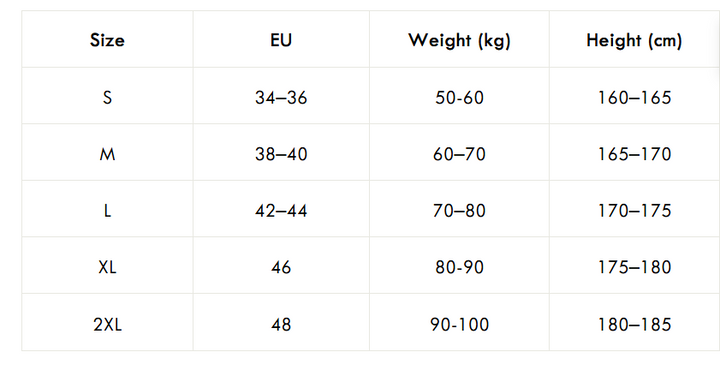The image size is (720, 370).
Task: Click the Height (cm) column header
Action: (634, 41)
